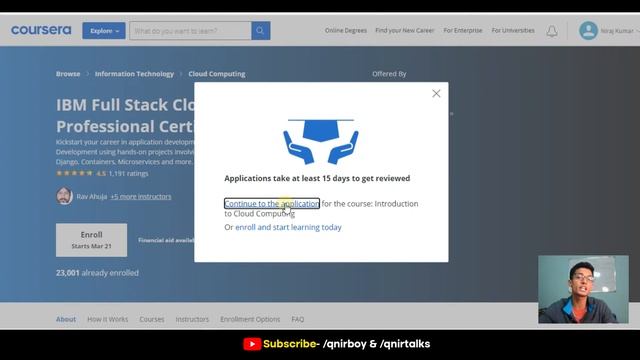Image resolution: width=640 pixels, height=360 pixels.
Task: Click 'Applications take at least 15 days' heading
Action: [317, 178]
